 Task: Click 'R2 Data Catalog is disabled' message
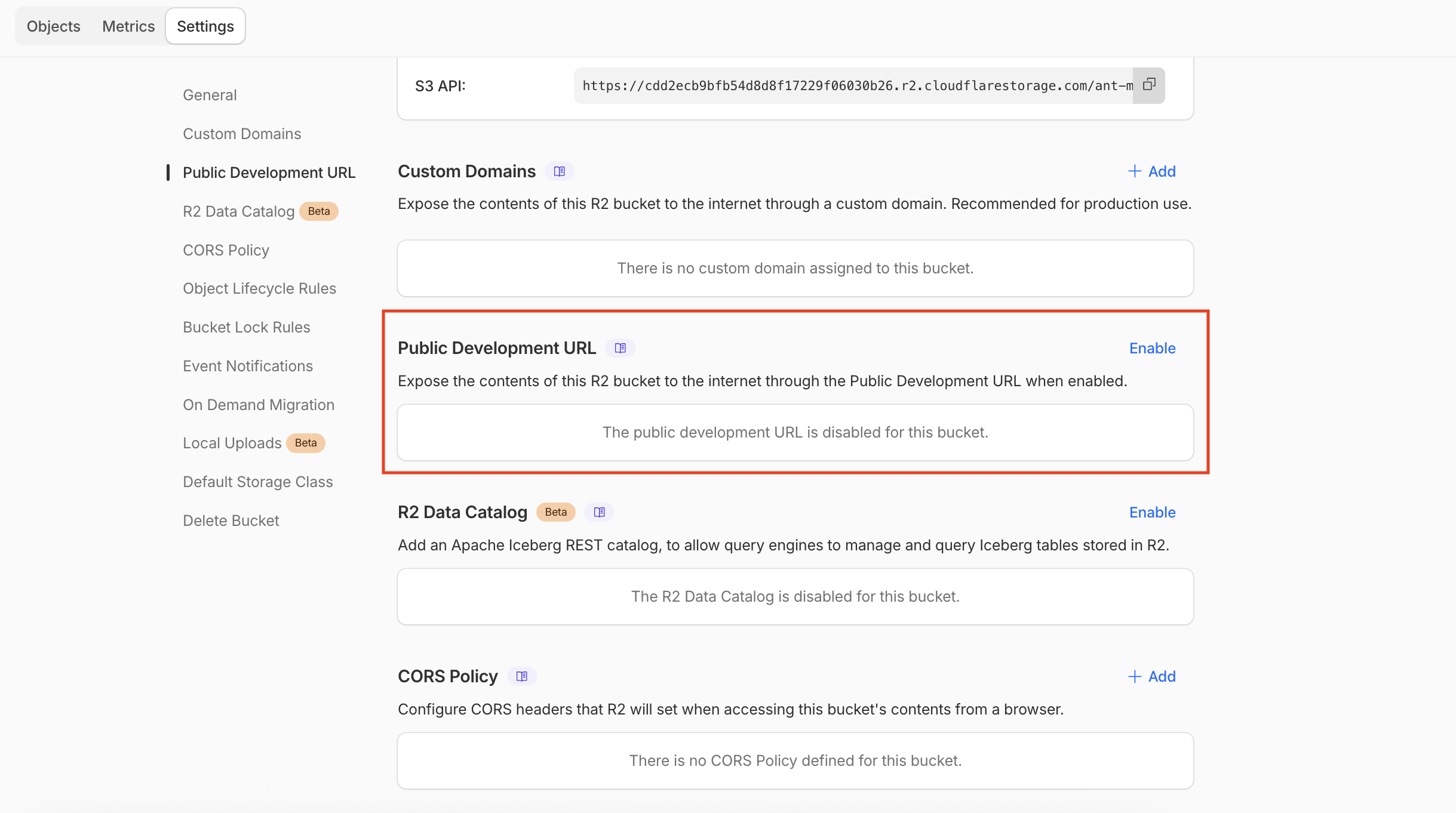(x=795, y=596)
